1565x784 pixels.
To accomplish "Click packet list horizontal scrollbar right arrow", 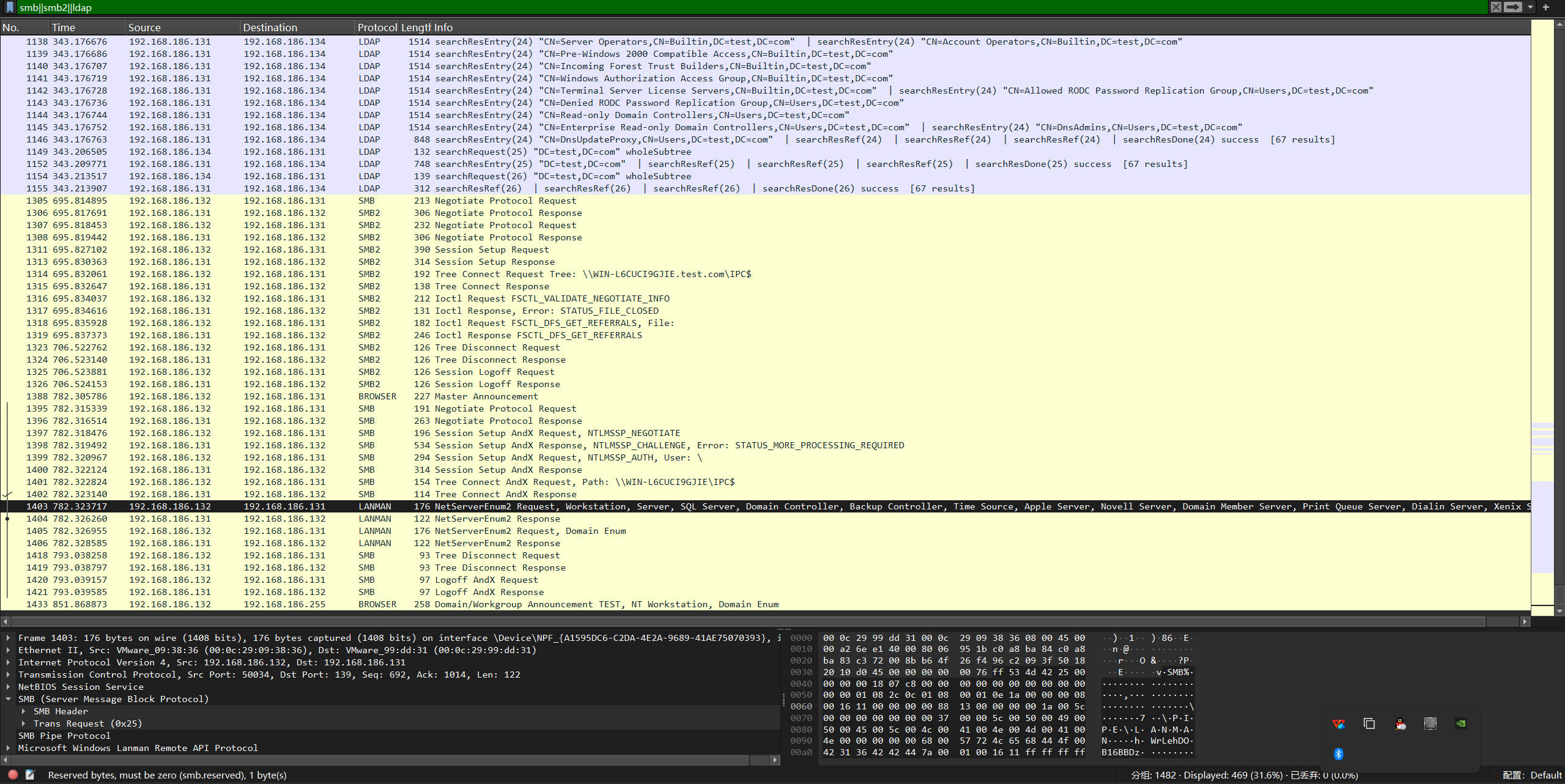I will coord(1525,621).
